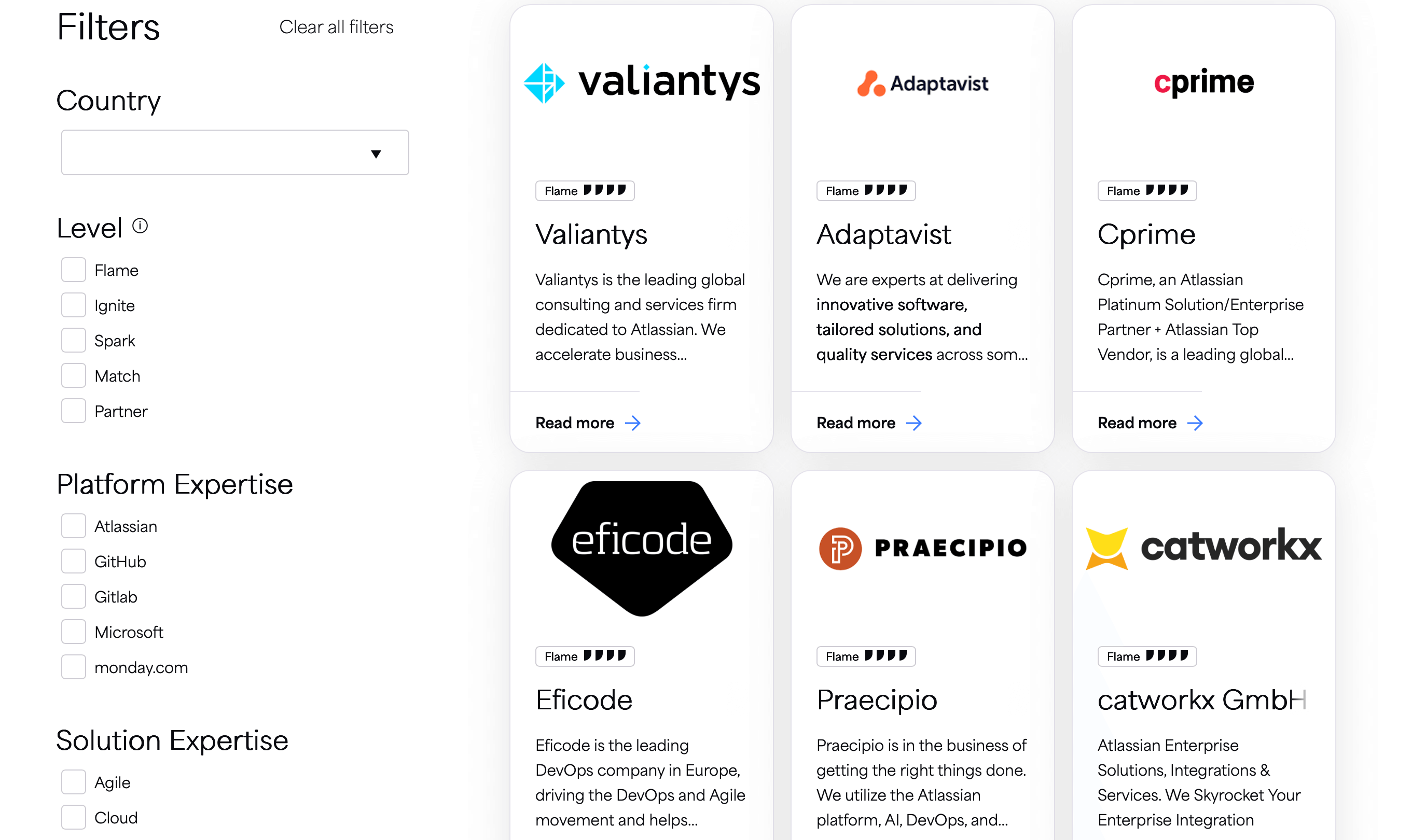This screenshot has height=840, width=1412.
Task: Click the info icon beside Level
Action: 140,226
